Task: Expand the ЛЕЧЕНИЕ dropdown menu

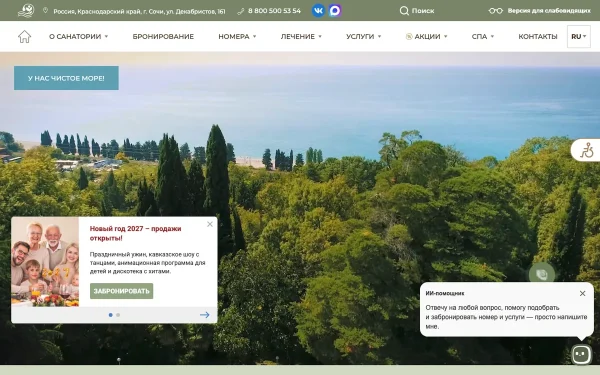Action: coord(301,37)
